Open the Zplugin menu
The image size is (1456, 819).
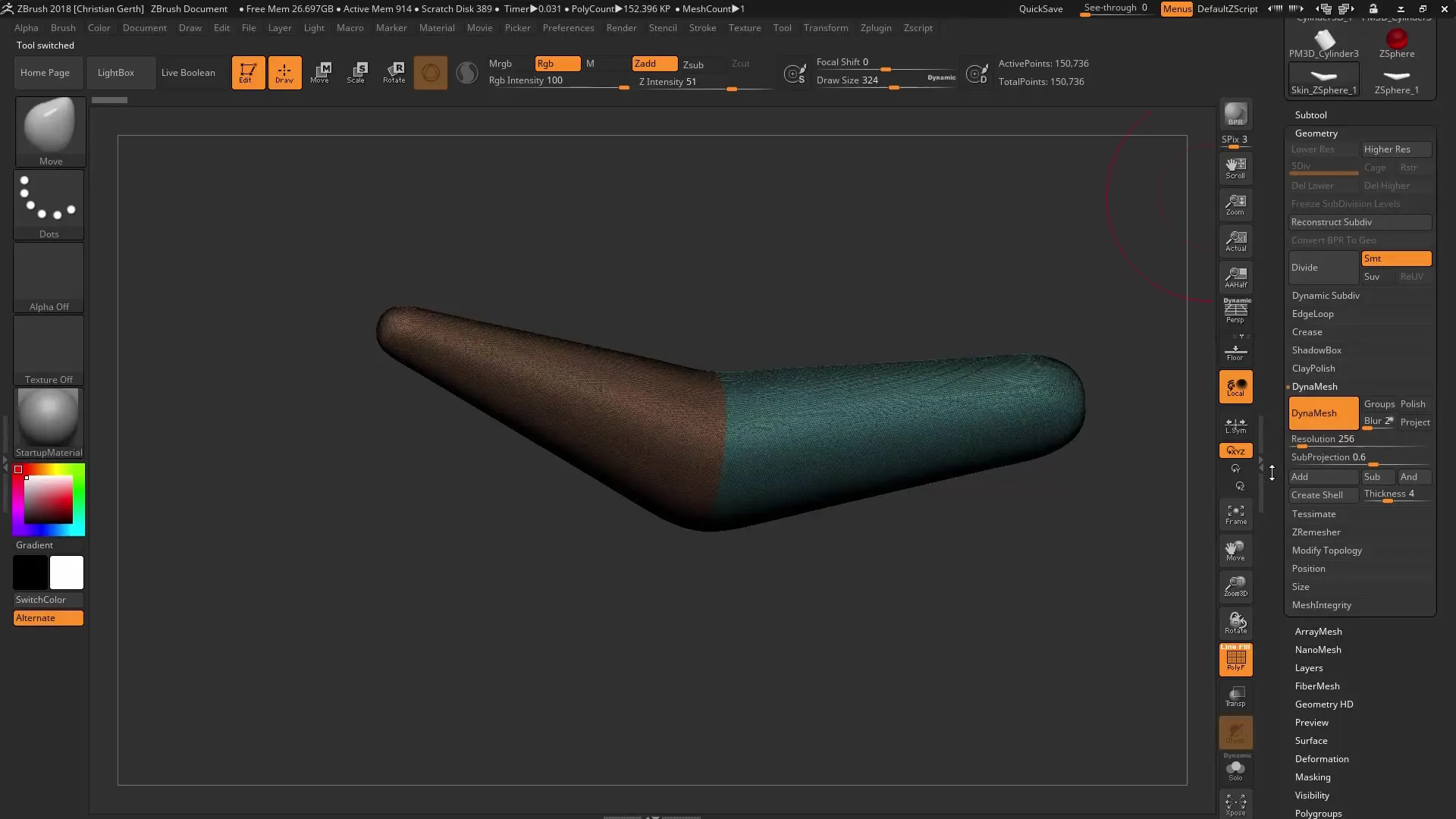click(876, 28)
